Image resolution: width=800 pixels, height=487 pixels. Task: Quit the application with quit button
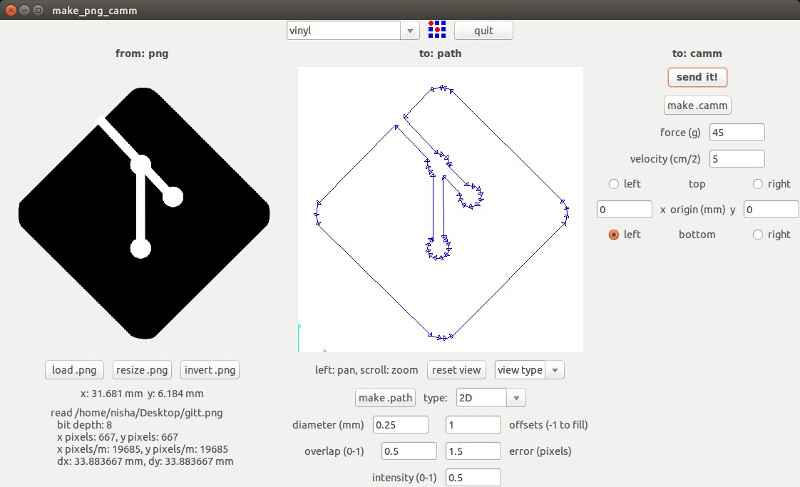[483, 31]
